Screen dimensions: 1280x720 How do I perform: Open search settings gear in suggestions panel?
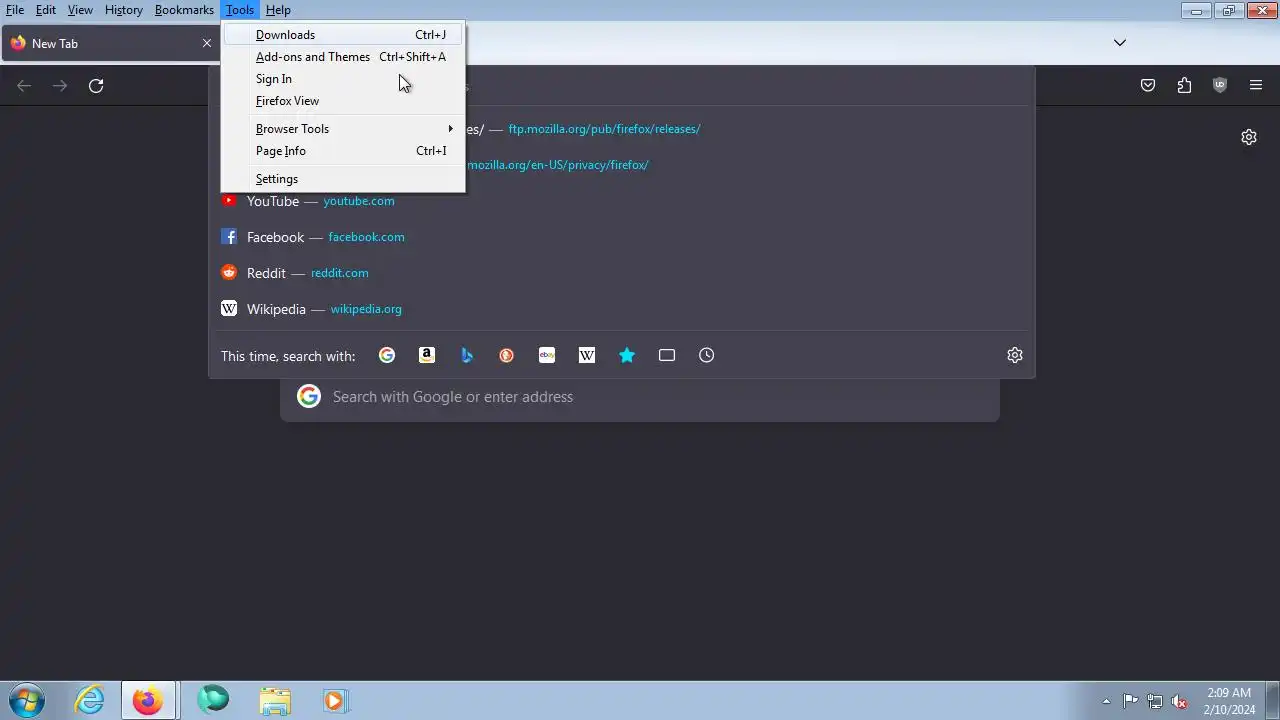point(1015,355)
